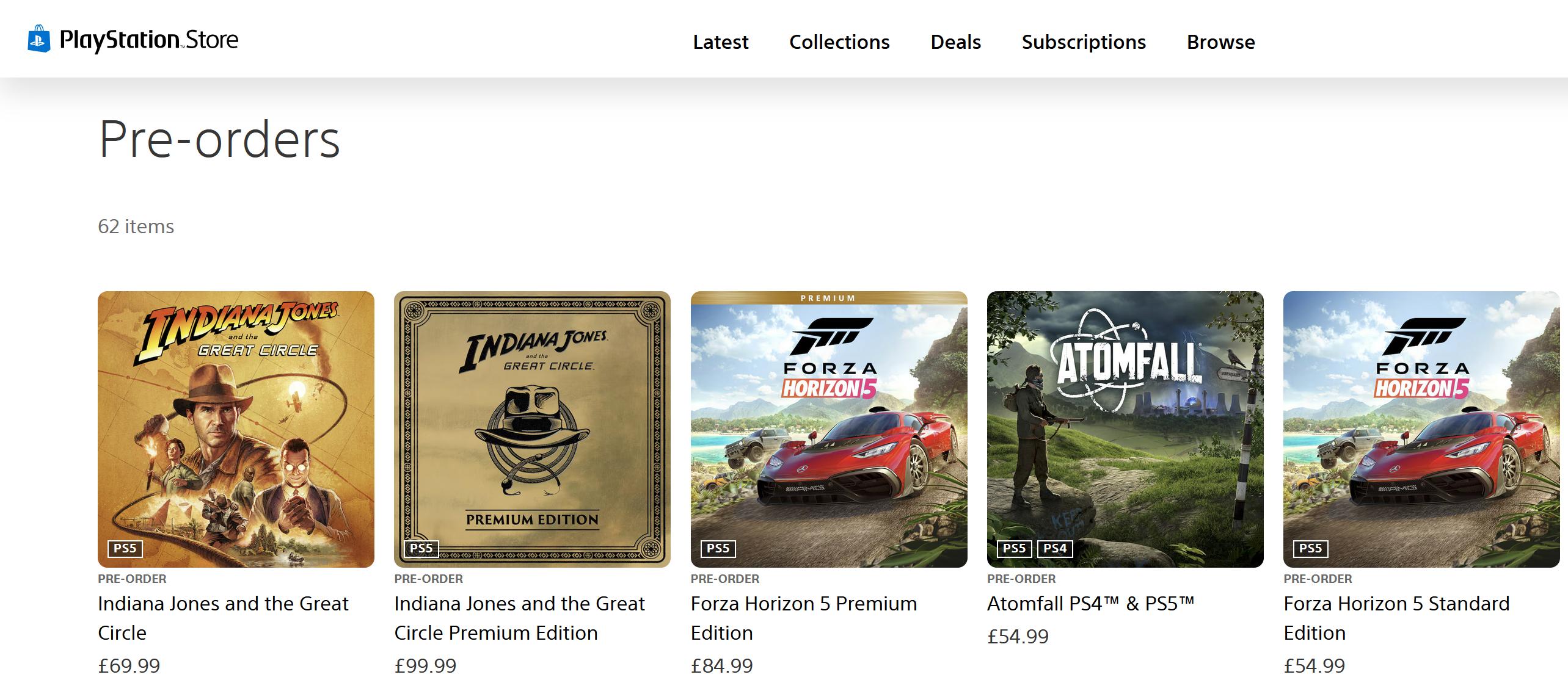Viewport: 1568px width, 691px height.
Task: Open the Browse menu
Action: (1220, 42)
